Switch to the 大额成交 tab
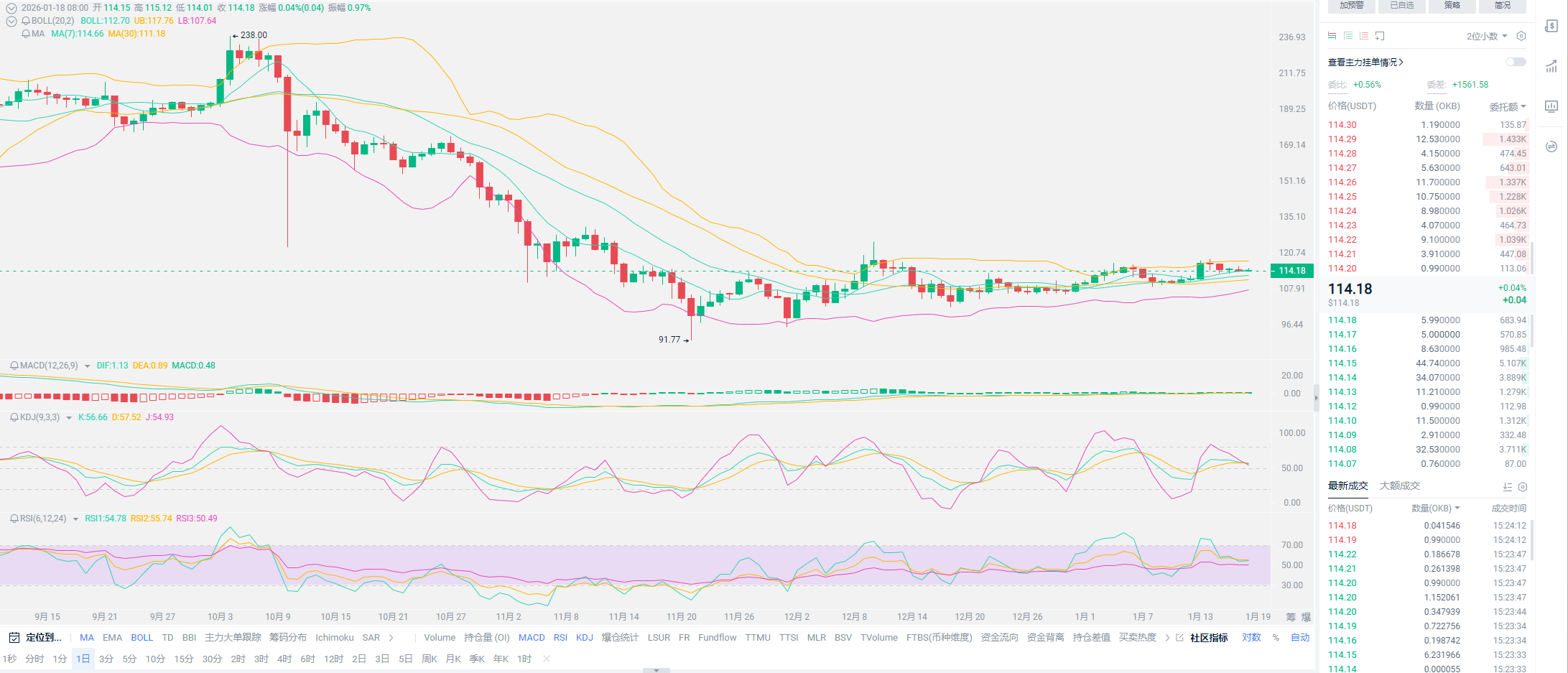This screenshot has height=673, width=1568. 1399,486
